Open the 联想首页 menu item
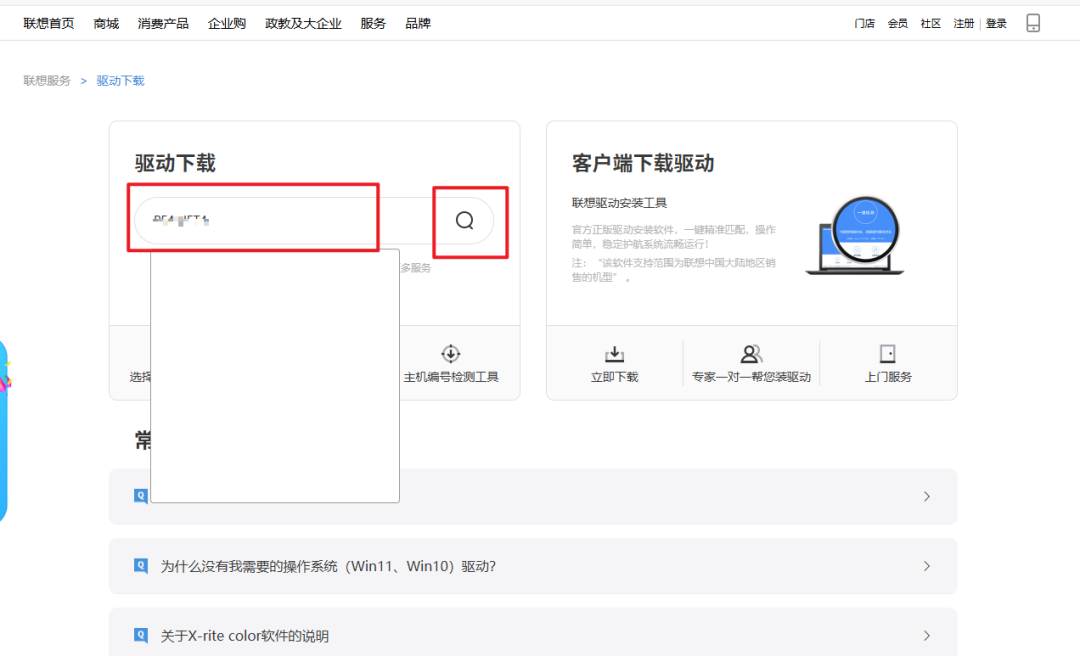 (49, 23)
